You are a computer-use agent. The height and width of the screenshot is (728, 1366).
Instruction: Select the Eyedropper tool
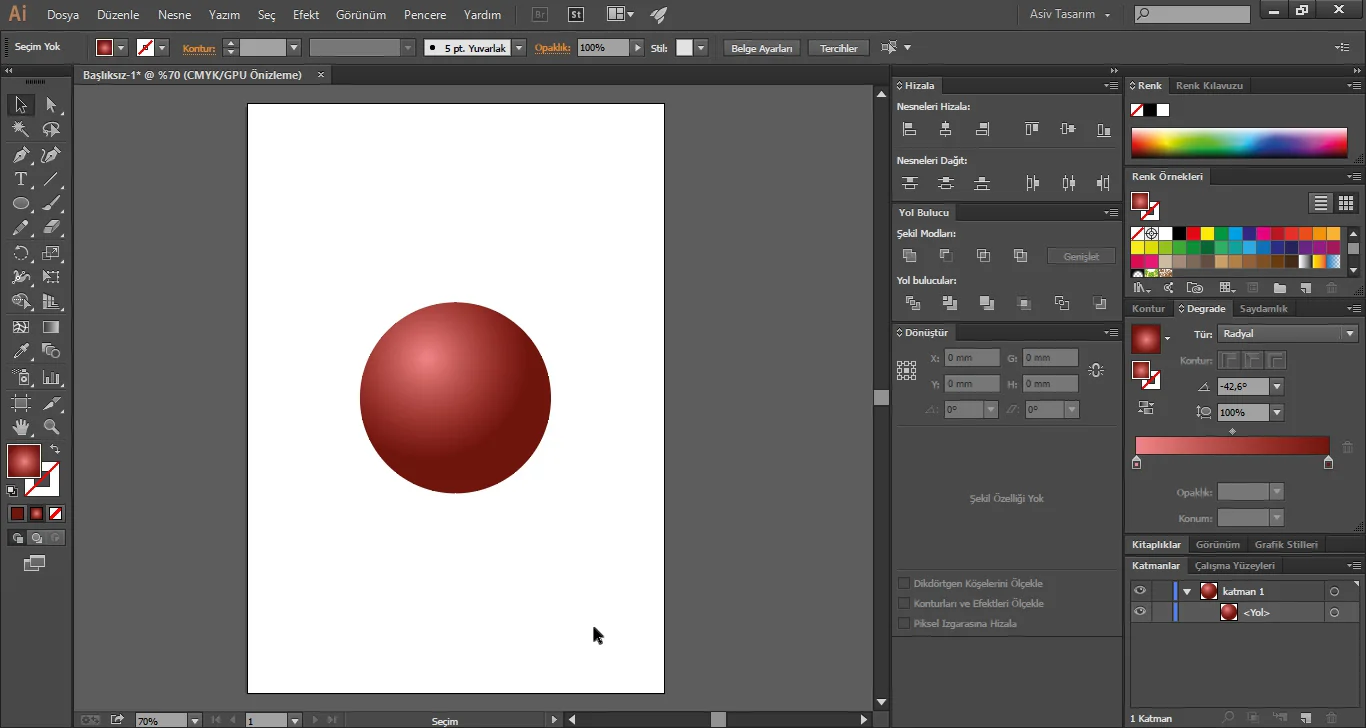tap(20, 351)
